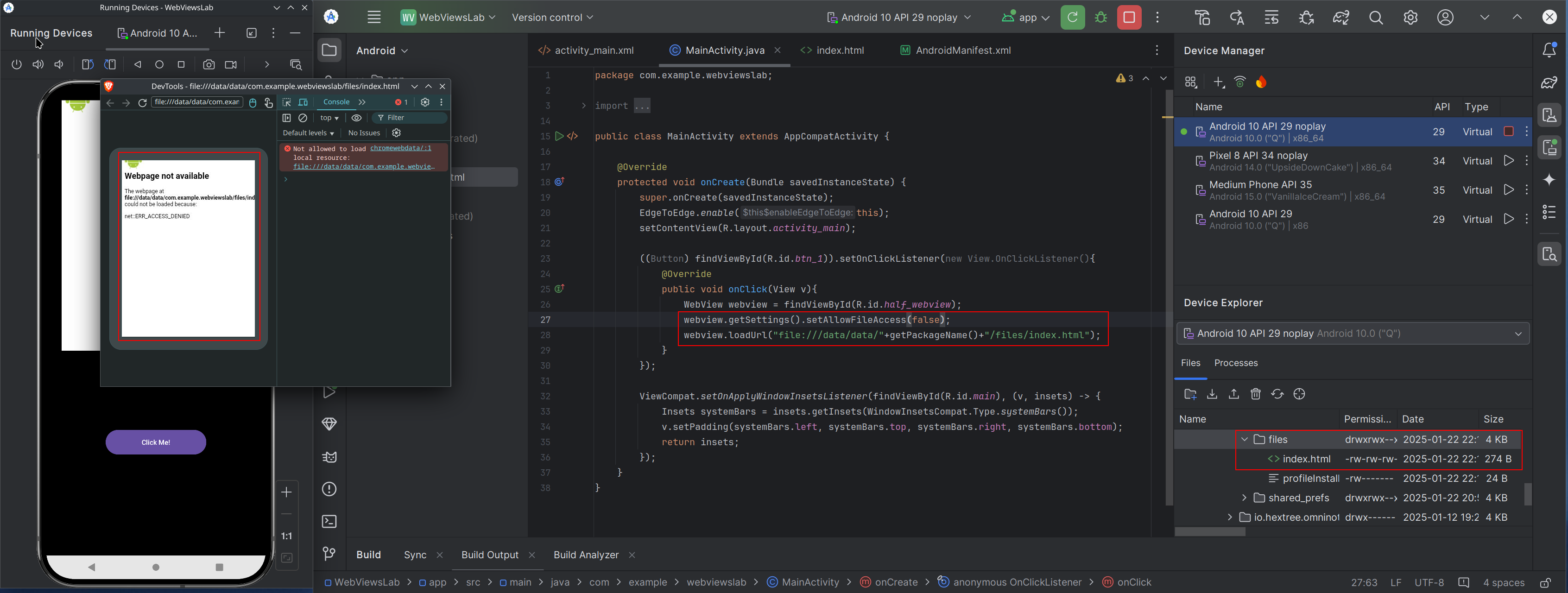Open Search Everywhere magnifier icon
This screenshot has height=593, width=1568.
click(1376, 17)
